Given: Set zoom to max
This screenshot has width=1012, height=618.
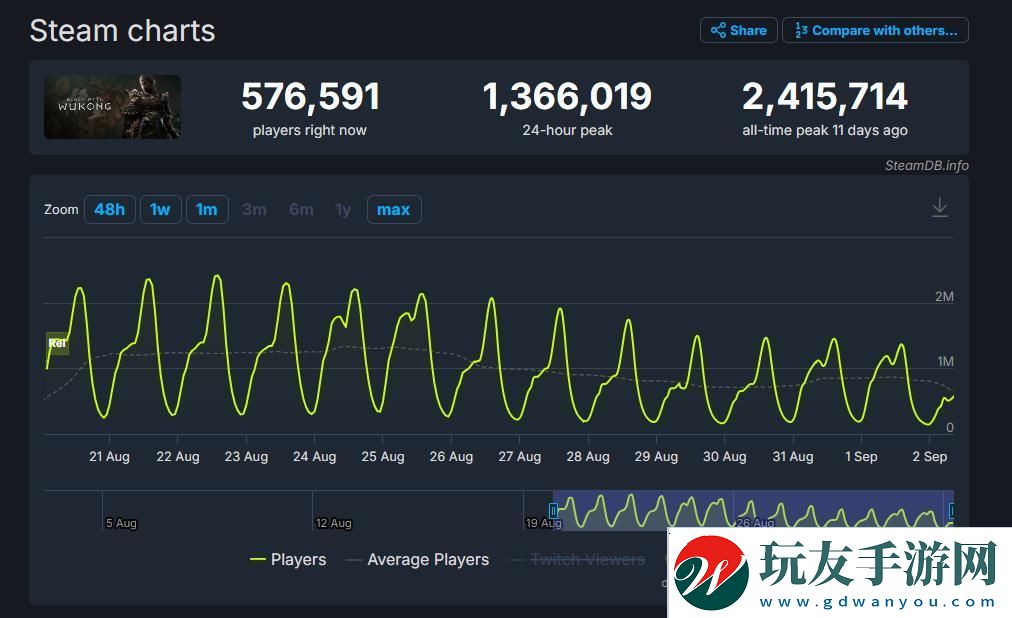Looking at the screenshot, I should point(394,210).
